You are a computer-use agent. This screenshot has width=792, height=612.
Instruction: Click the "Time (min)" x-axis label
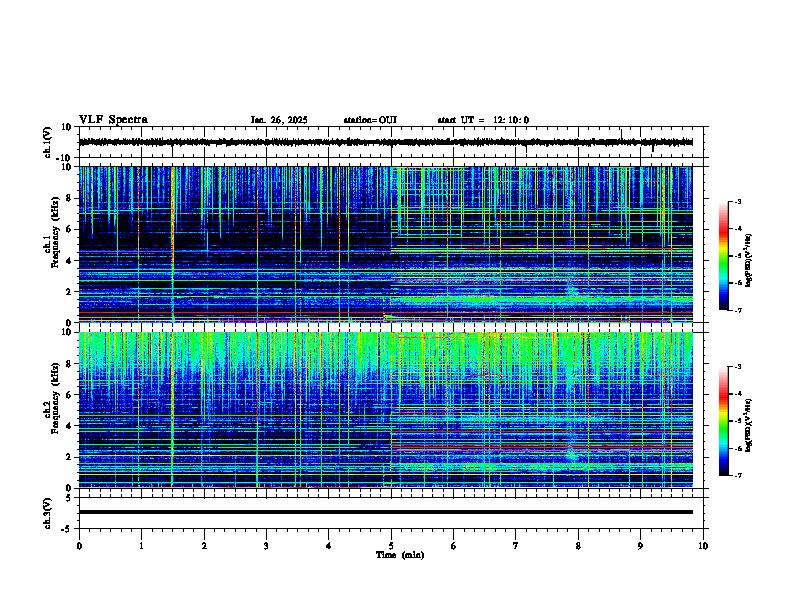coord(400,555)
